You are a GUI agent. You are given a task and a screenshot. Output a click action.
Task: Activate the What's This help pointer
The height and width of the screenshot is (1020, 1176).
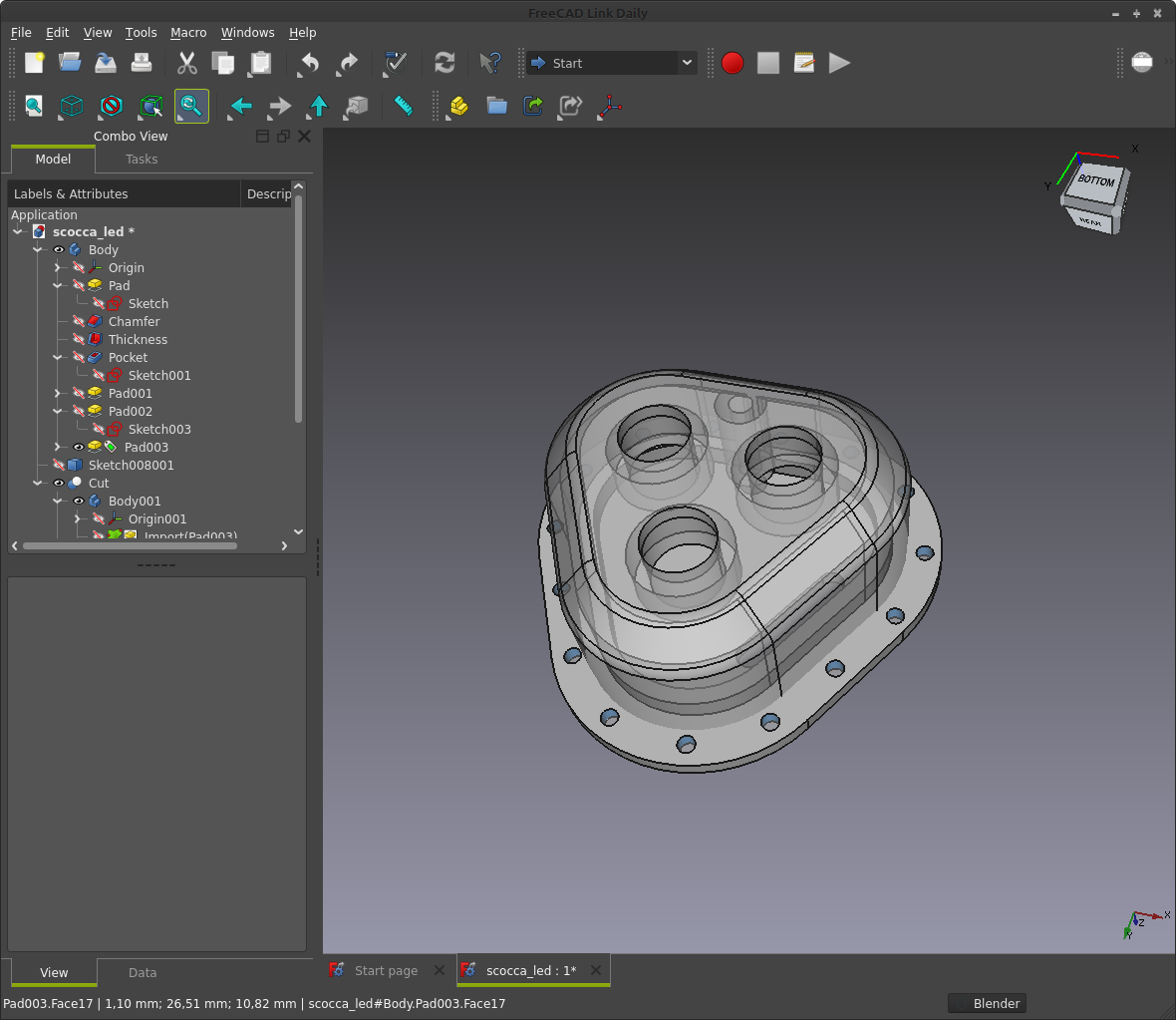pyautogui.click(x=489, y=63)
